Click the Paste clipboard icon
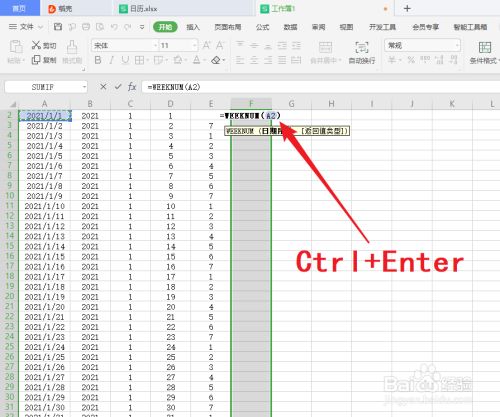This screenshot has width=500, height=417. click(x=15, y=47)
